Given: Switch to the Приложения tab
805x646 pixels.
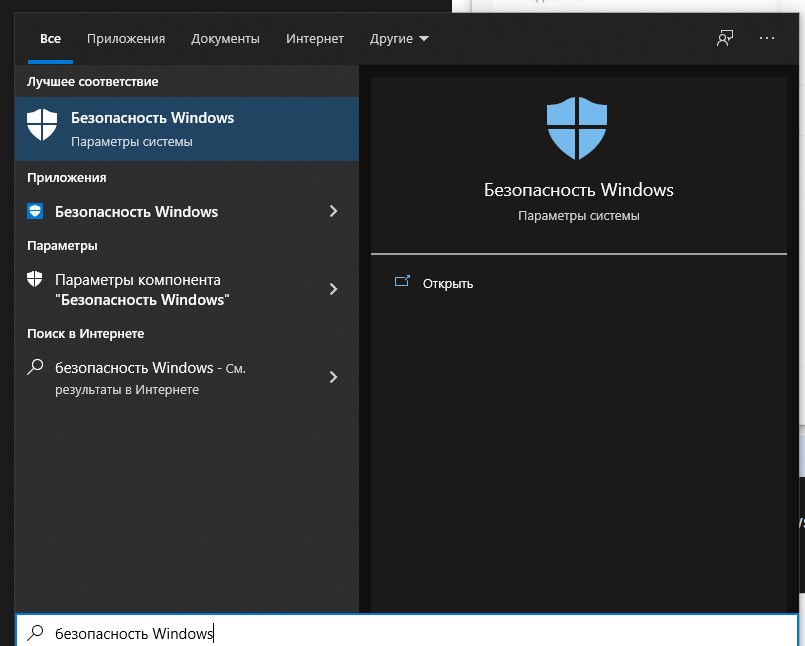Looking at the screenshot, I should [x=126, y=38].
